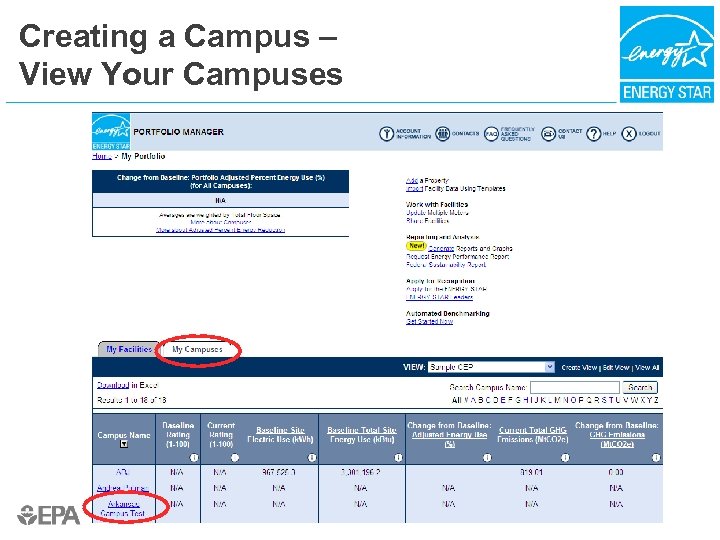Click the Federal Sustainability Report link

pyautogui.click(x=446, y=264)
